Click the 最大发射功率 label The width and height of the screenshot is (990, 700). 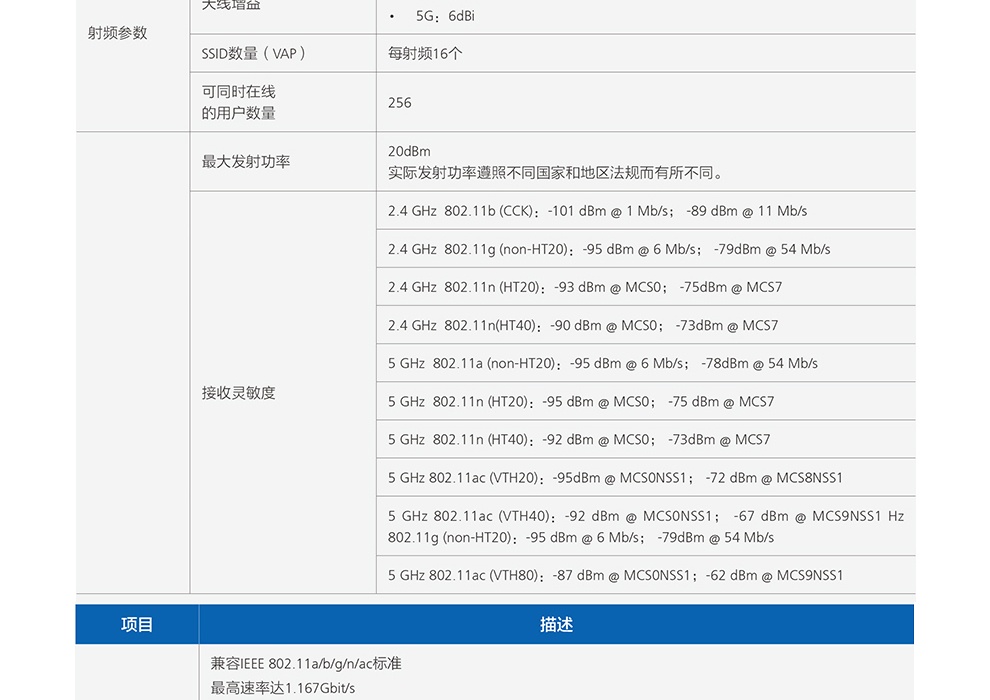click(246, 162)
